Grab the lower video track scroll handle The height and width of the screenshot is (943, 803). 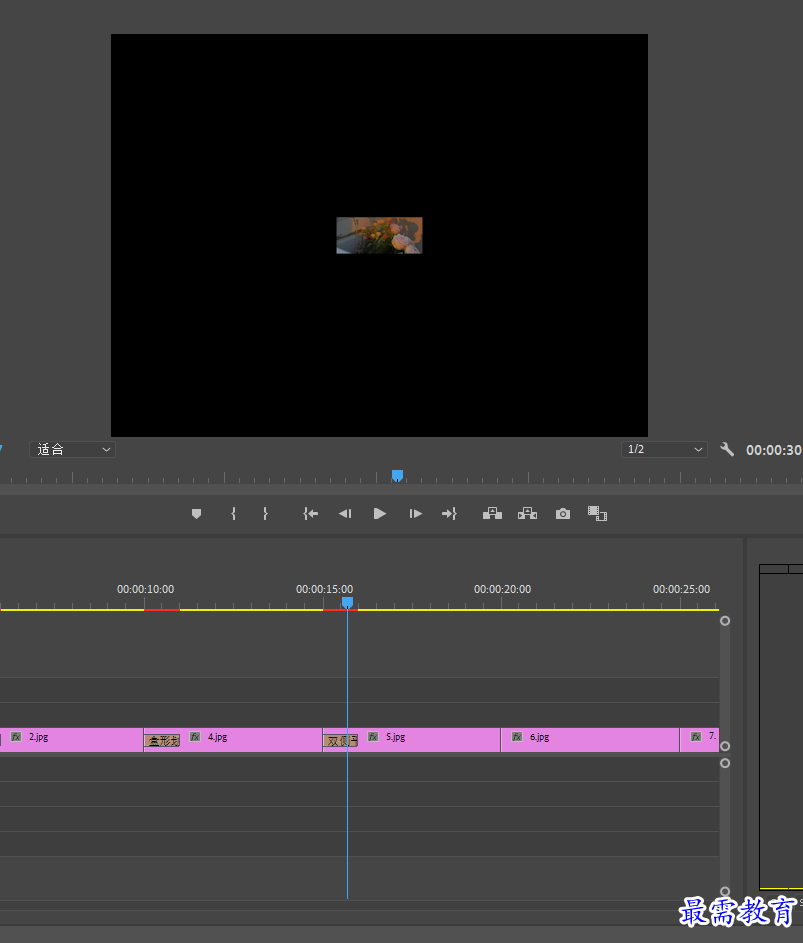(725, 746)
